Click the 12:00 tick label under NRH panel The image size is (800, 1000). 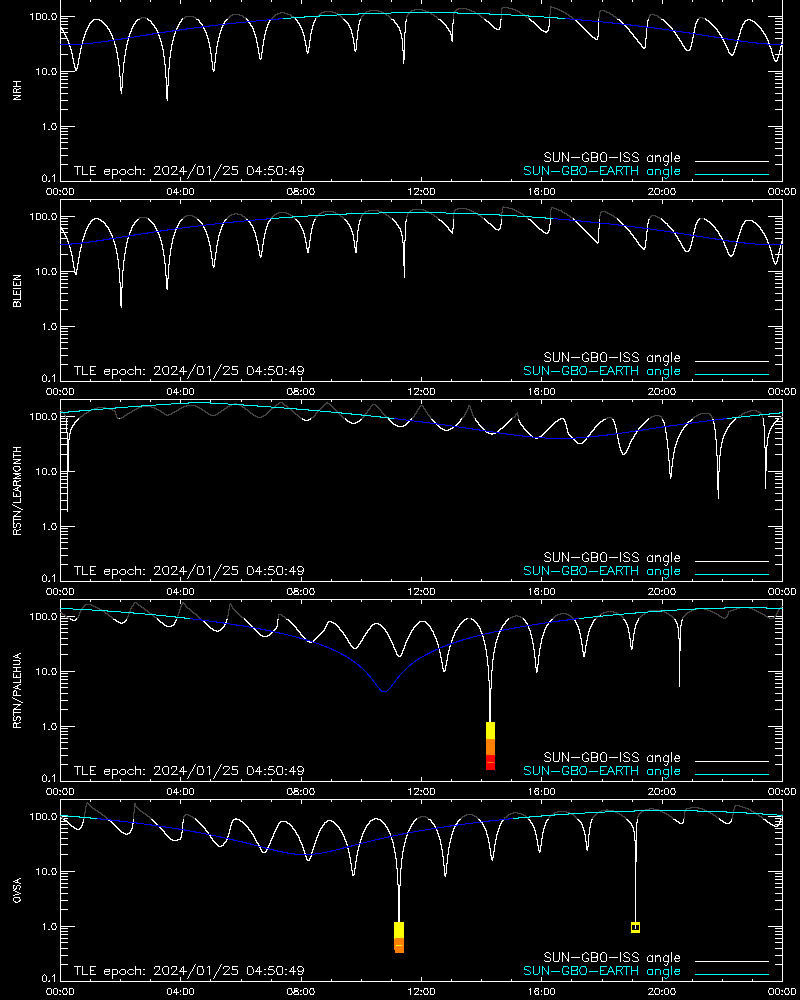pyautogui.click(x=421, y=191)
